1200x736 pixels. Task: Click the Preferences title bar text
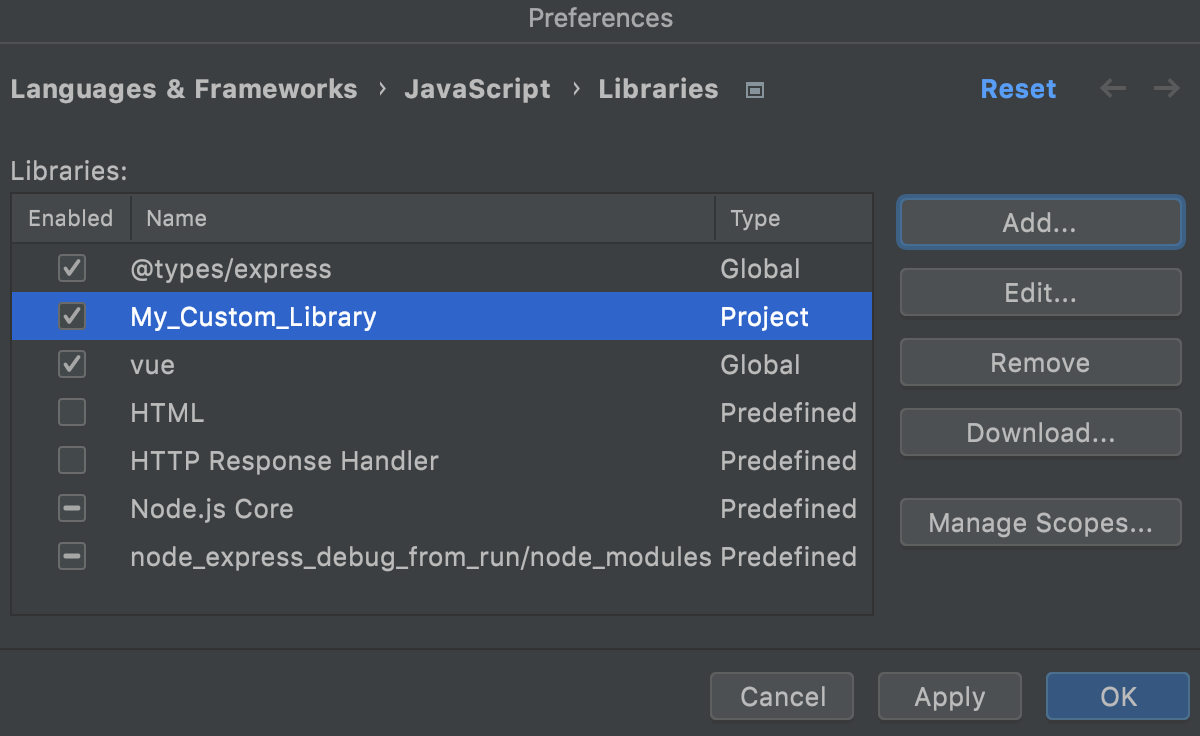click(600, 18)
